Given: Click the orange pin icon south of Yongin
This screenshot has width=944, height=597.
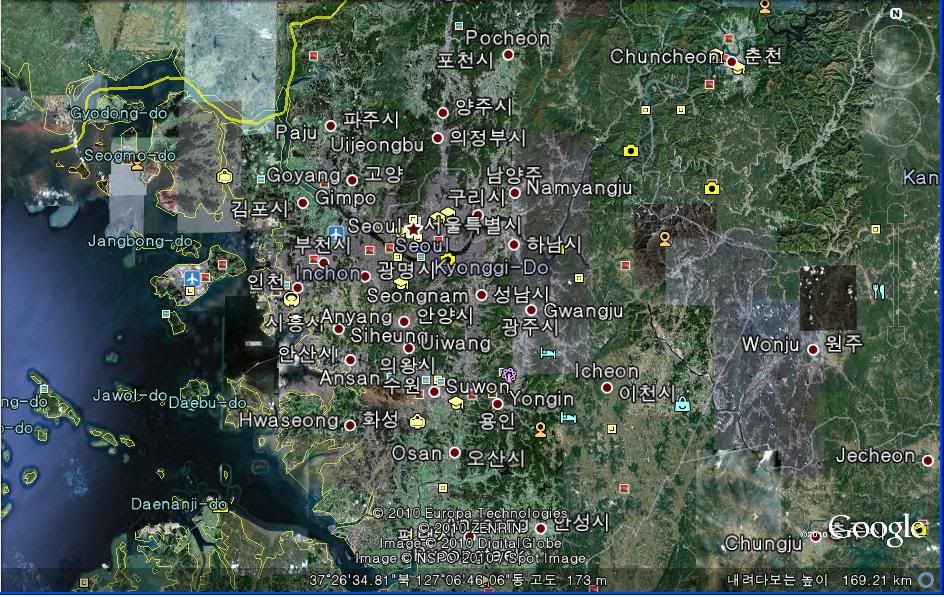Looking at the screenshot, I should 541,430.
